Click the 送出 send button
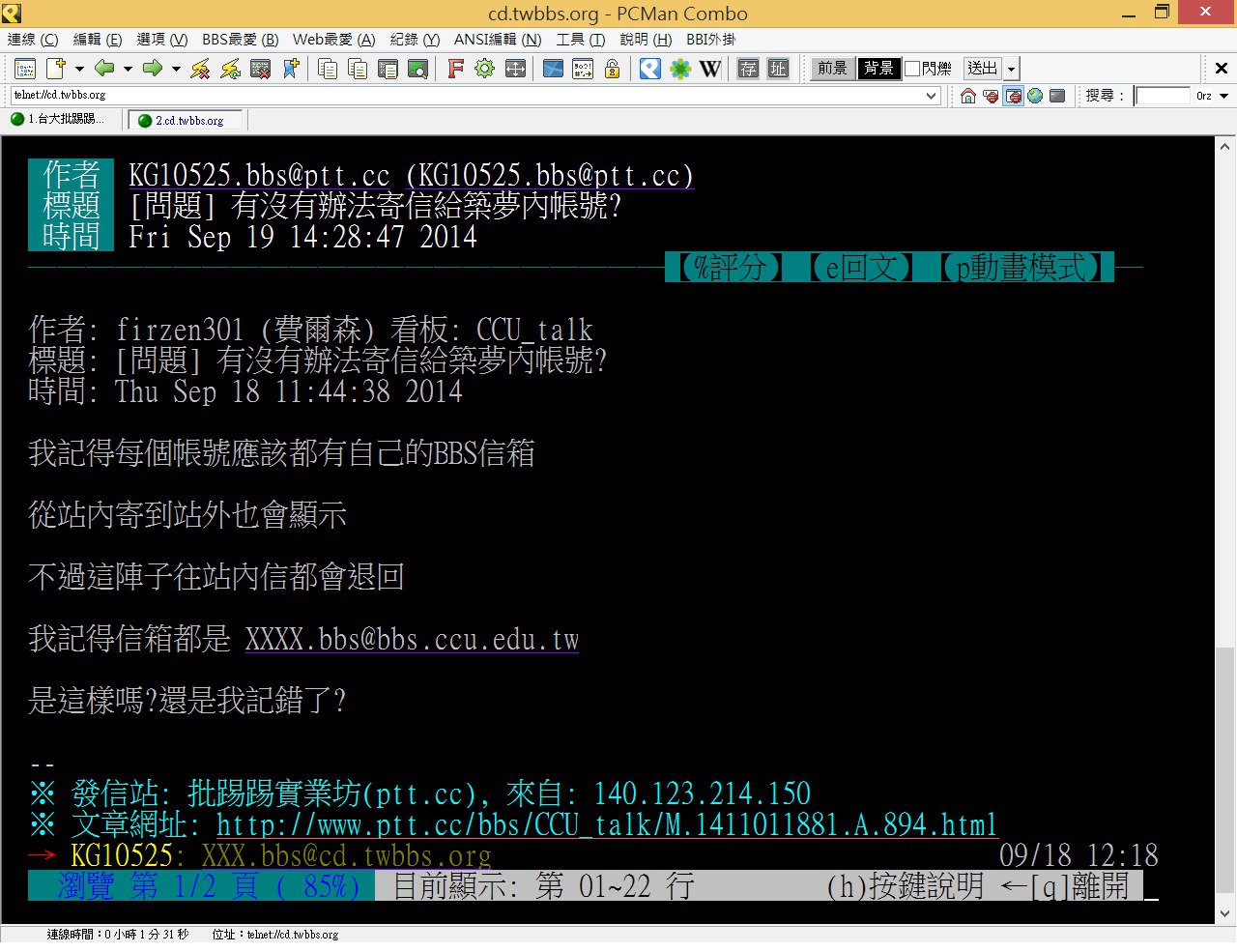Viewport: 1237px width, 952px height. click(983, 69)
